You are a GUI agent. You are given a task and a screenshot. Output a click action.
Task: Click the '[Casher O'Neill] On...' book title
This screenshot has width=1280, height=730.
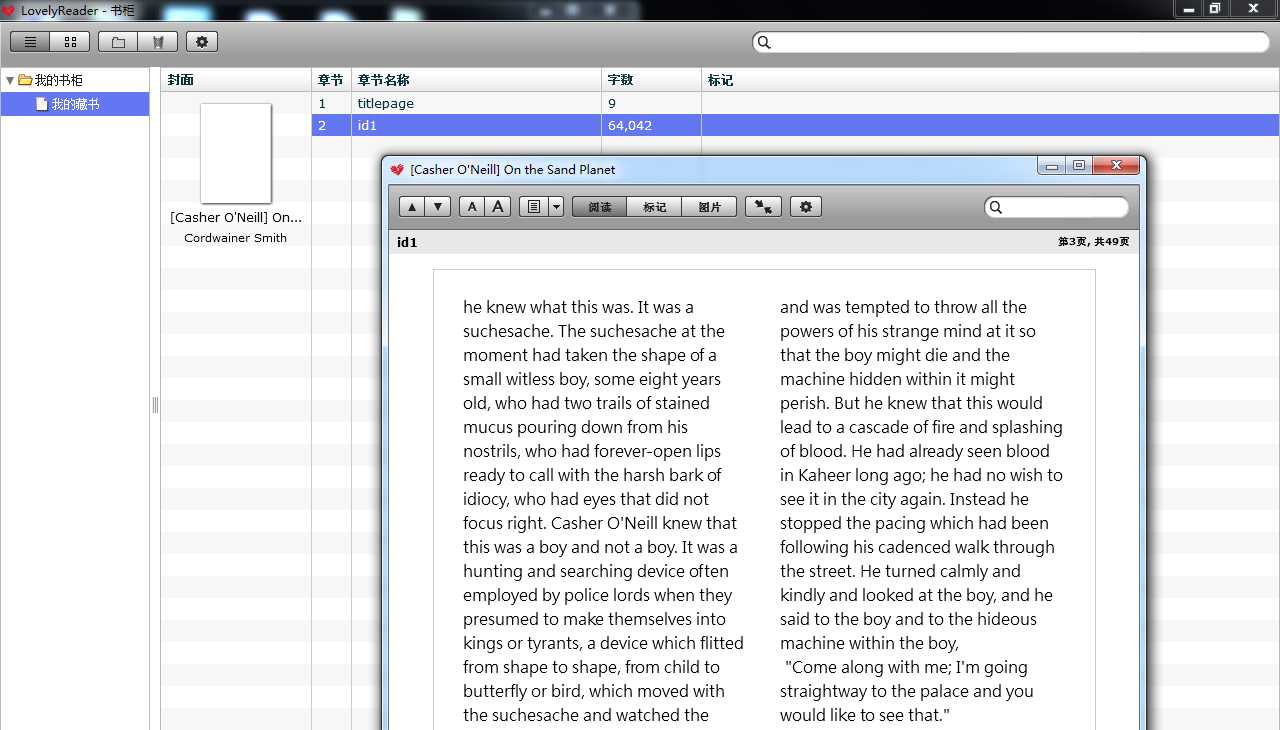click(236, 217)
